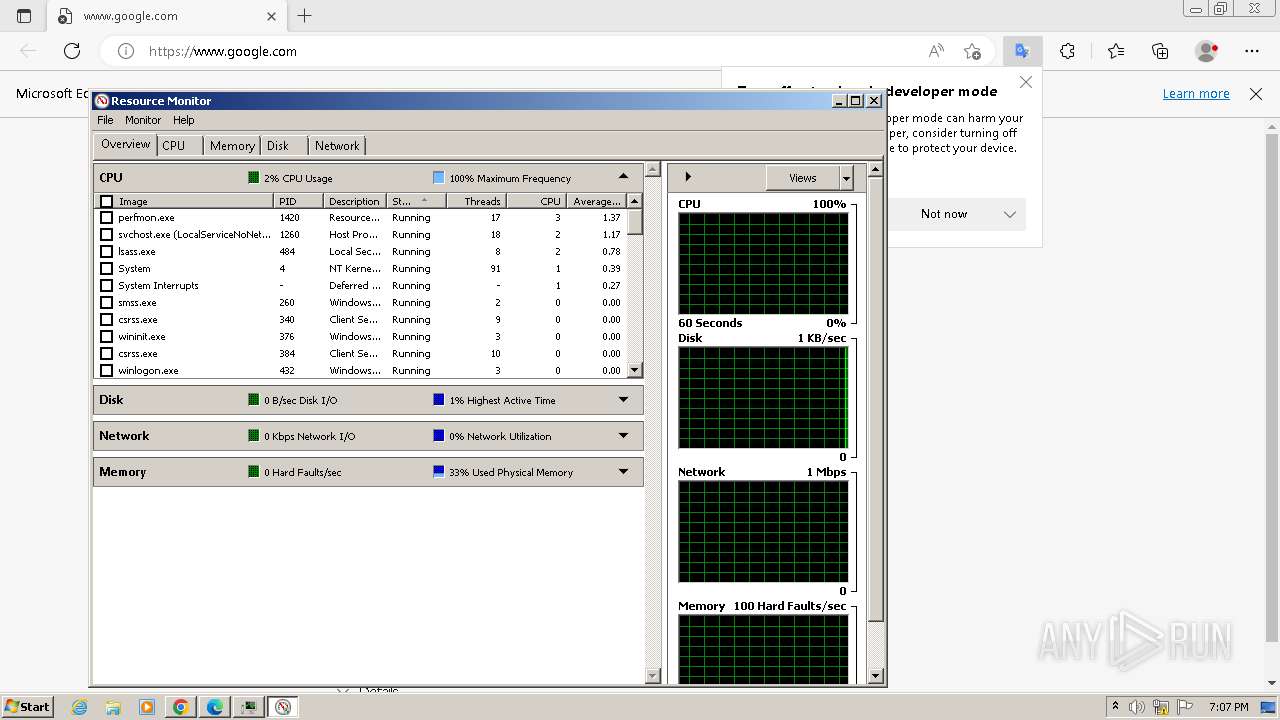Toggle the select-all checkbox beside Image header

107,202
